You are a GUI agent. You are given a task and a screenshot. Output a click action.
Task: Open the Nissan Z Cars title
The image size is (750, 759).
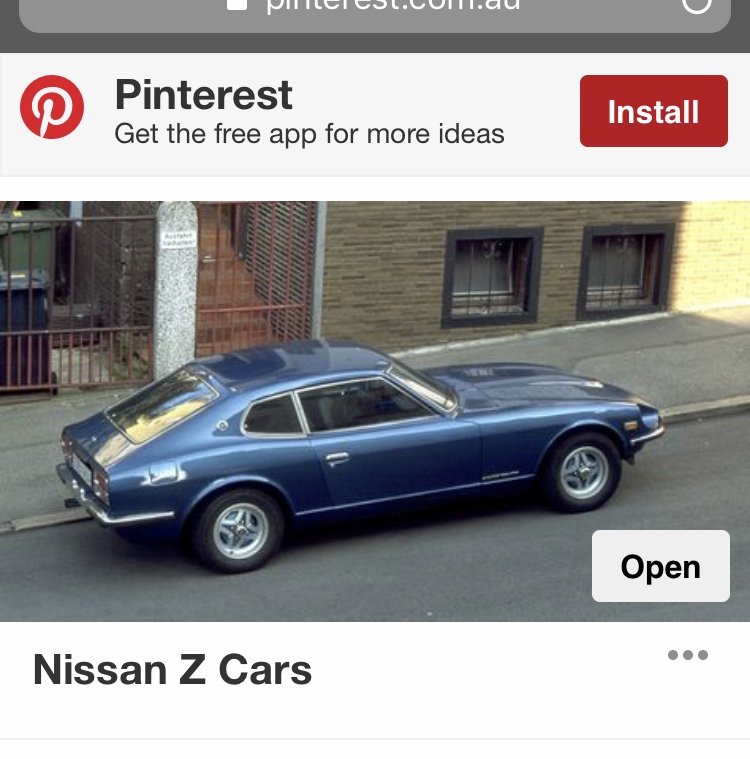[172, 670]
